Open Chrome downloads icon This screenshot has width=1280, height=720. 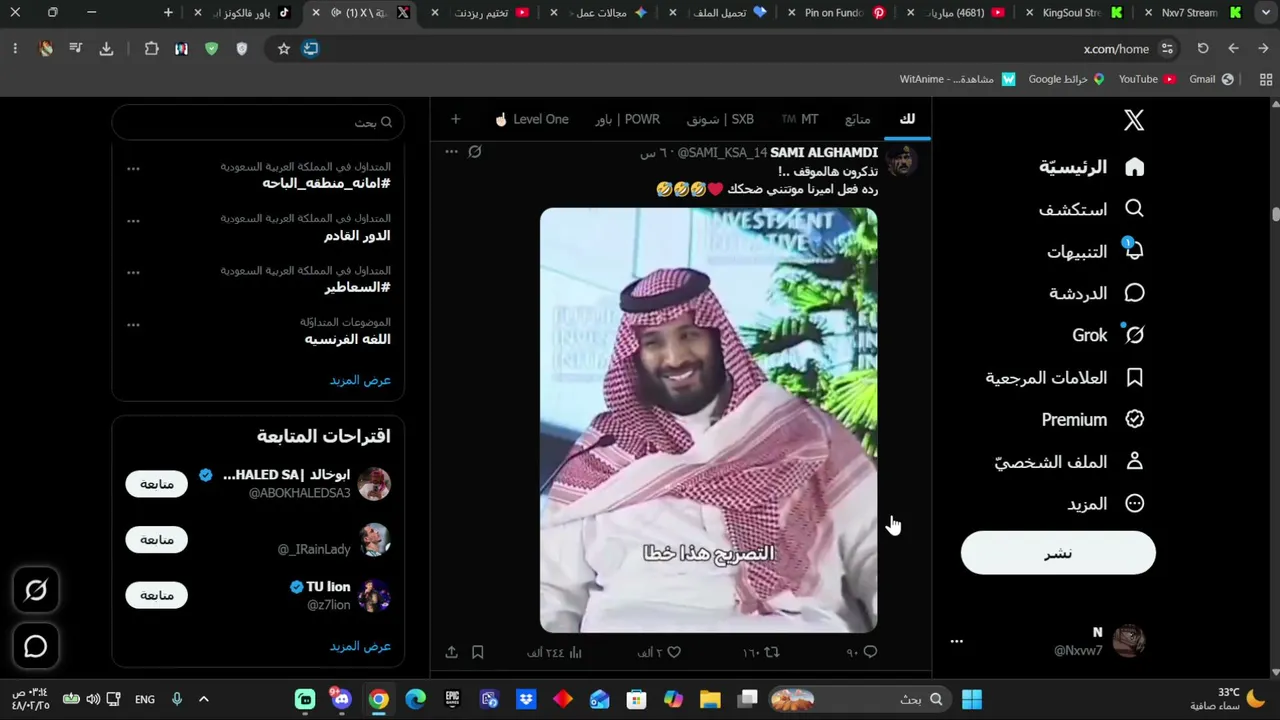coord(106,48)
